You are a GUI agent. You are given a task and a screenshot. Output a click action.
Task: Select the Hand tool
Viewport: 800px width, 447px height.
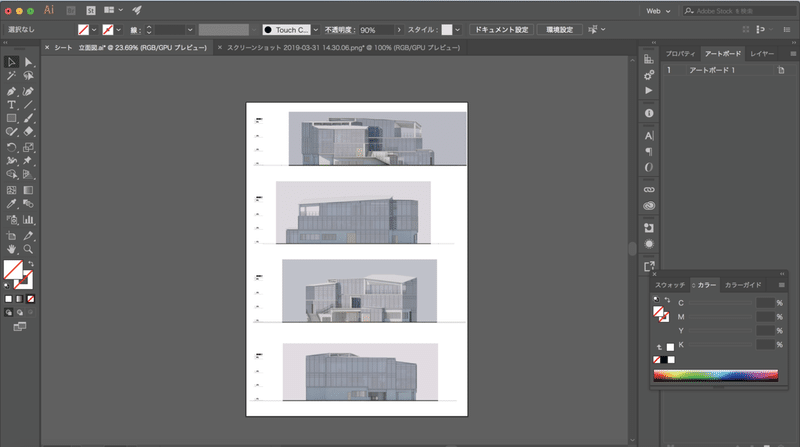coord(11,250)
